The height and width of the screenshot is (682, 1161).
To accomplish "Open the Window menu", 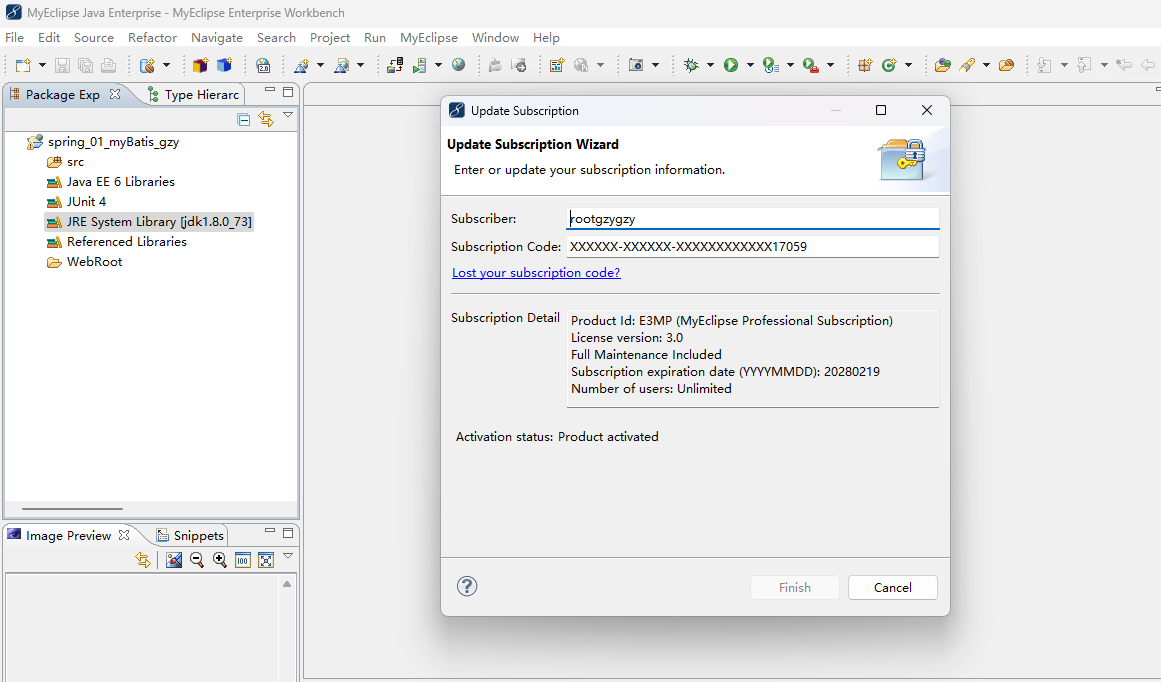I will [495, 38].
